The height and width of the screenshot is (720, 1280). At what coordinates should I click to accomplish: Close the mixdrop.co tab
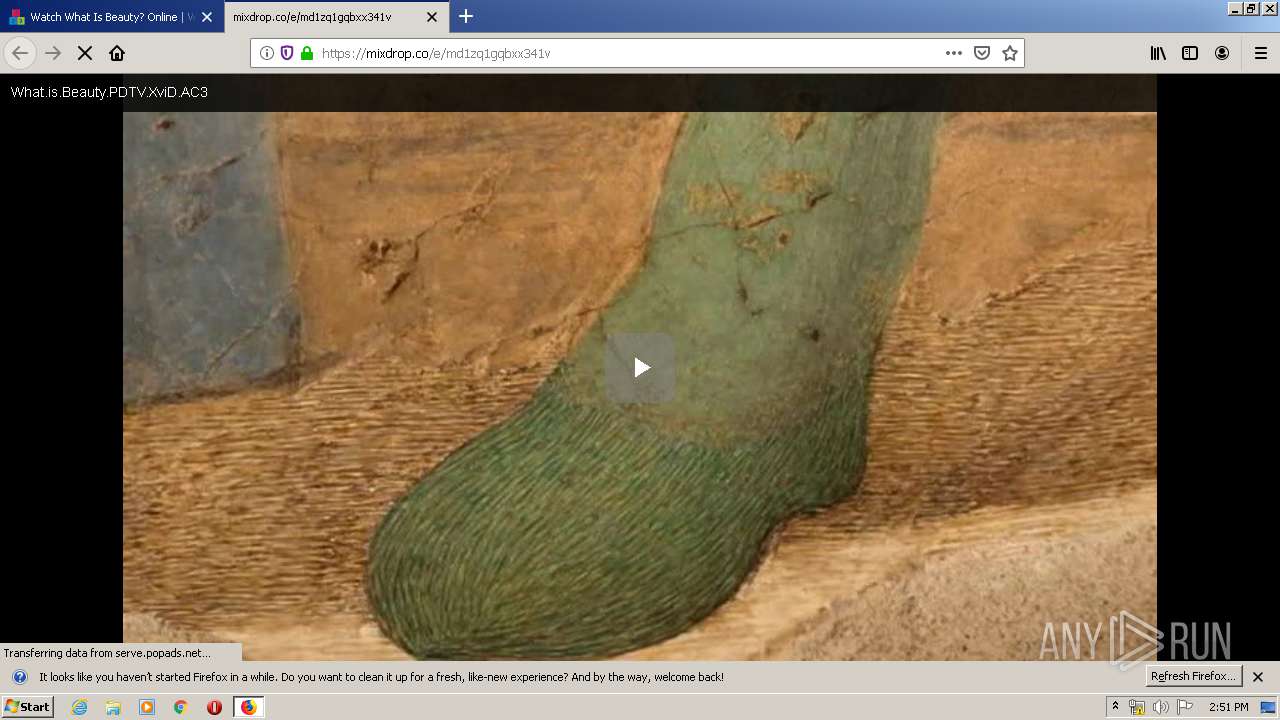[432, 17]
